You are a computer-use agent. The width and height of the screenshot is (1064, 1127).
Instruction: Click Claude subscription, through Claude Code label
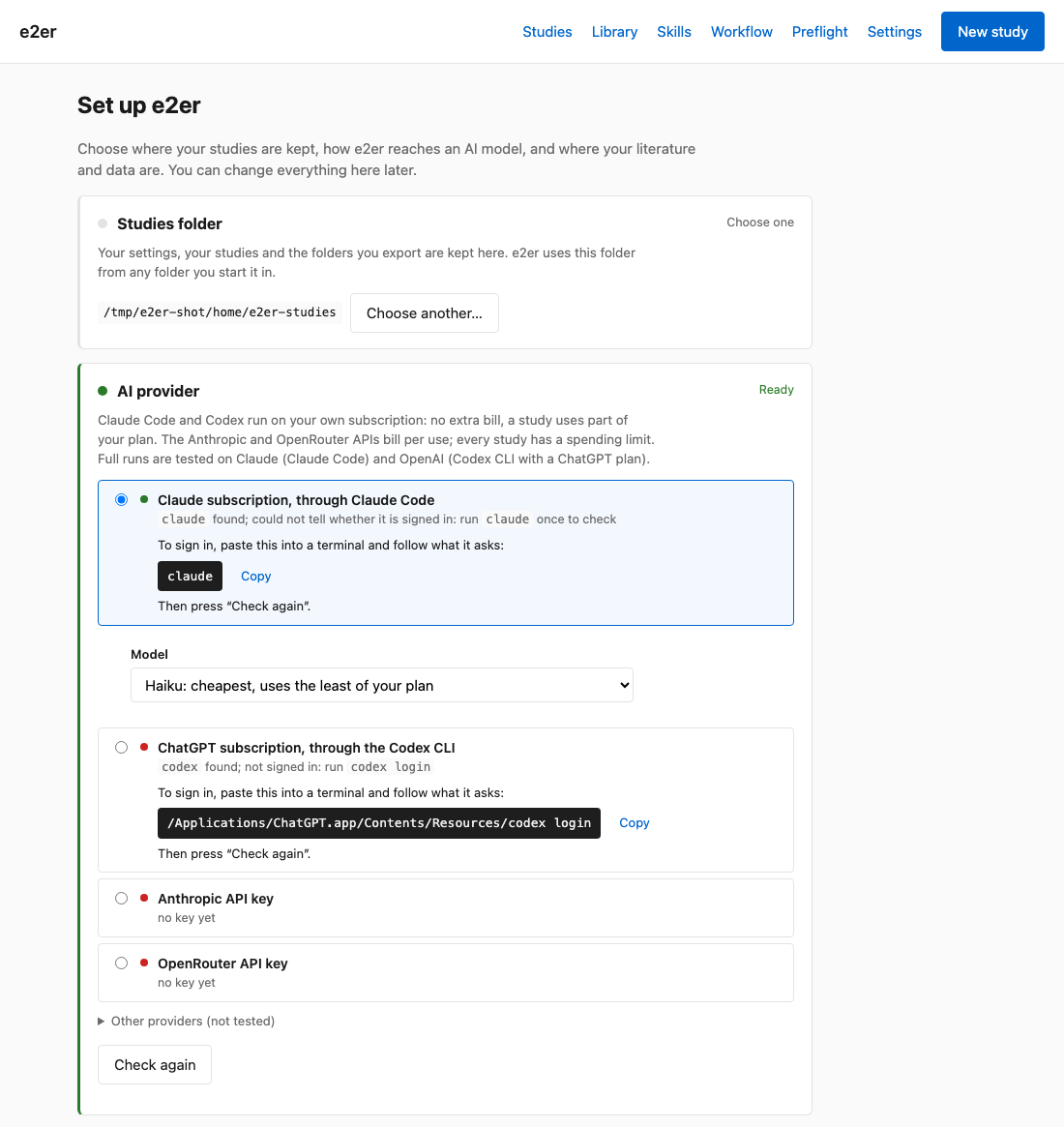(x=296, y=499)
